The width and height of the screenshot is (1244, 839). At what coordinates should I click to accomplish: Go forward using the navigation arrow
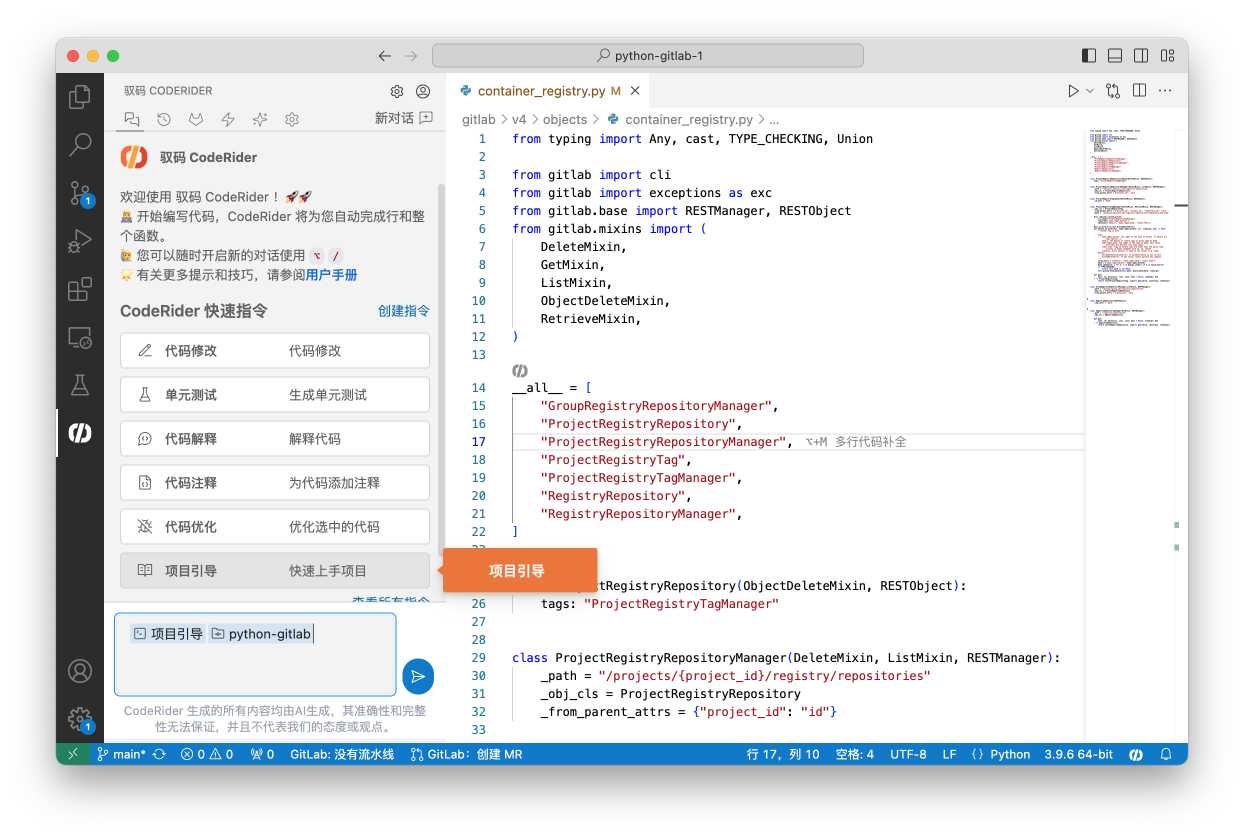click(x=411, y=56)
